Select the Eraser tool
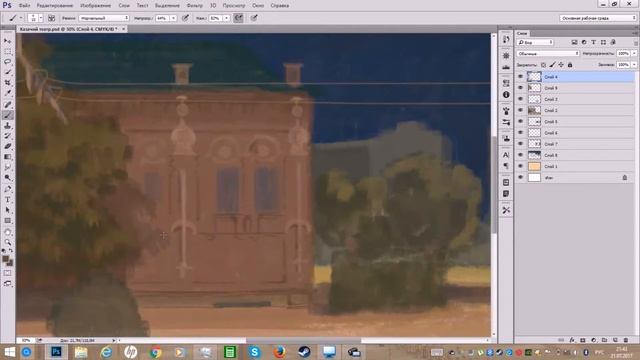Image resolution: width=640 pixels, height=360 pixels. 7,147
